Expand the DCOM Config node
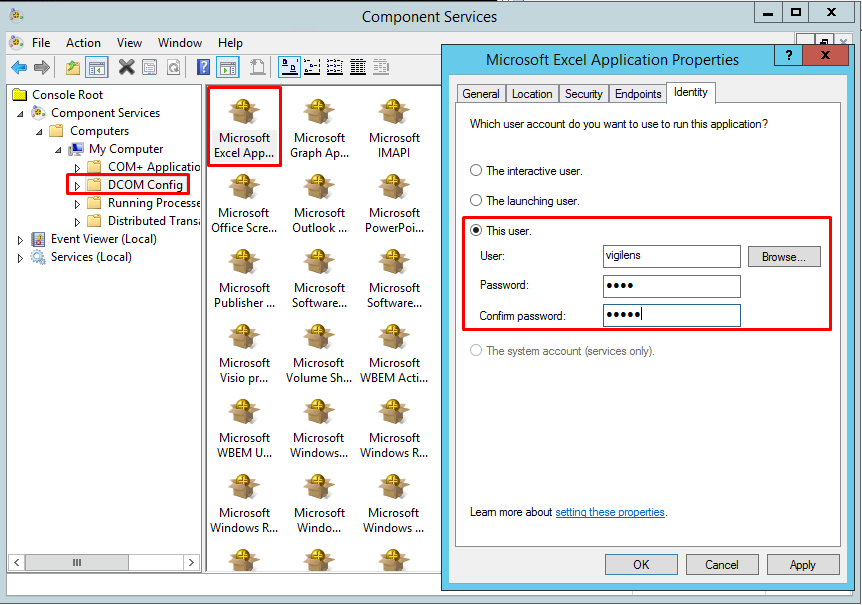 coord(77,186)
